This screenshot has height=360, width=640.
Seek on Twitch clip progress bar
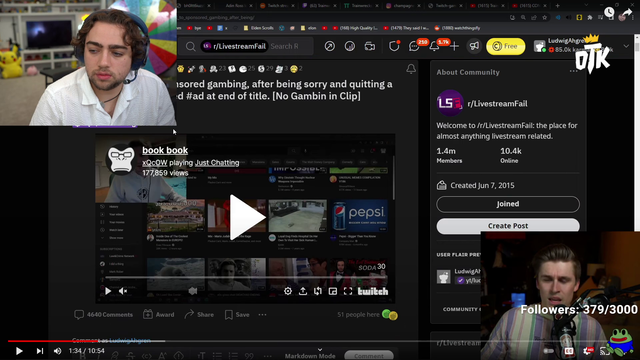(x=245, y=278)
